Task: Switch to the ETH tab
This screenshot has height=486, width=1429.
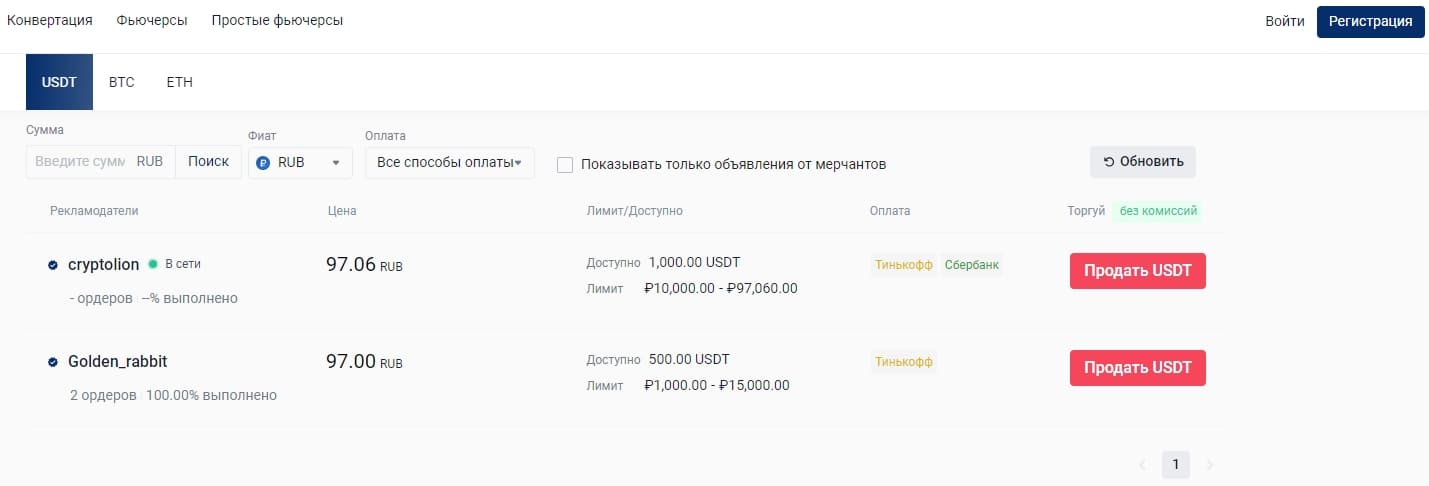Action: 180,82
